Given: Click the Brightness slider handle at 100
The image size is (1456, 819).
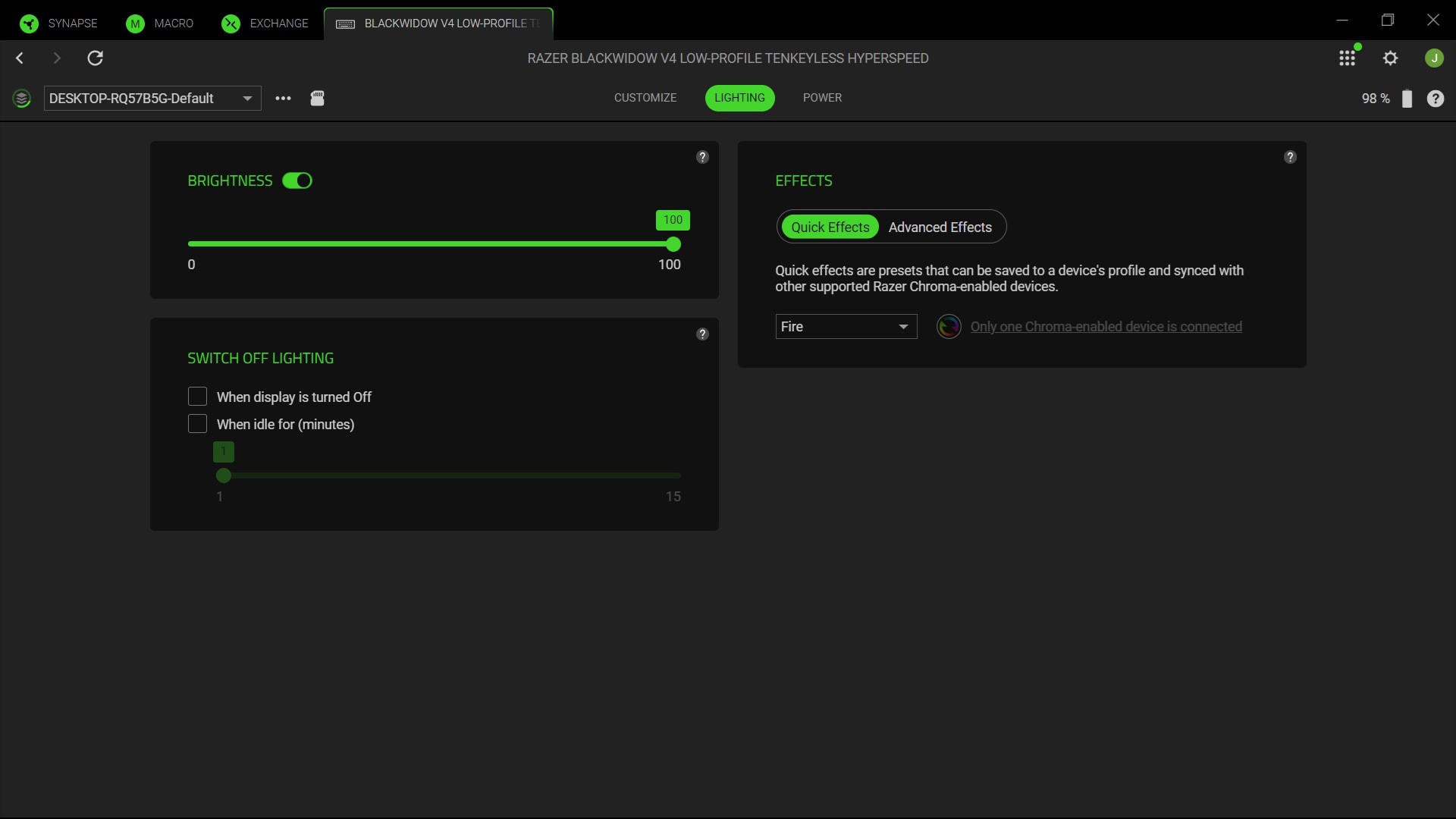Looking at the screenshot, I should click(x=673, y=244).
